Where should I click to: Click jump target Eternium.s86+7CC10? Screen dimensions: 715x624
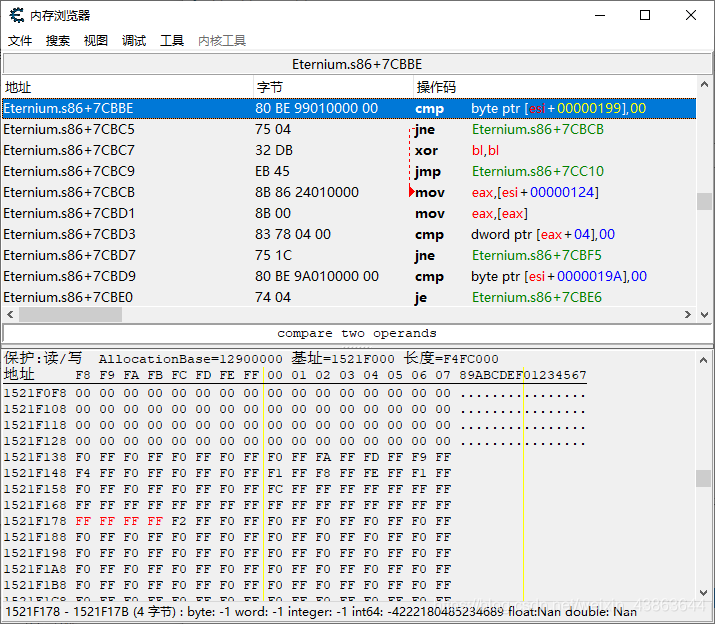pos(538,172)
